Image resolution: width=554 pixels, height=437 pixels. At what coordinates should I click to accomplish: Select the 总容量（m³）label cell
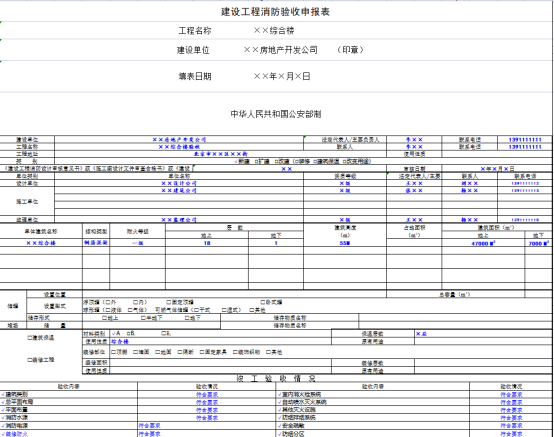455,294
